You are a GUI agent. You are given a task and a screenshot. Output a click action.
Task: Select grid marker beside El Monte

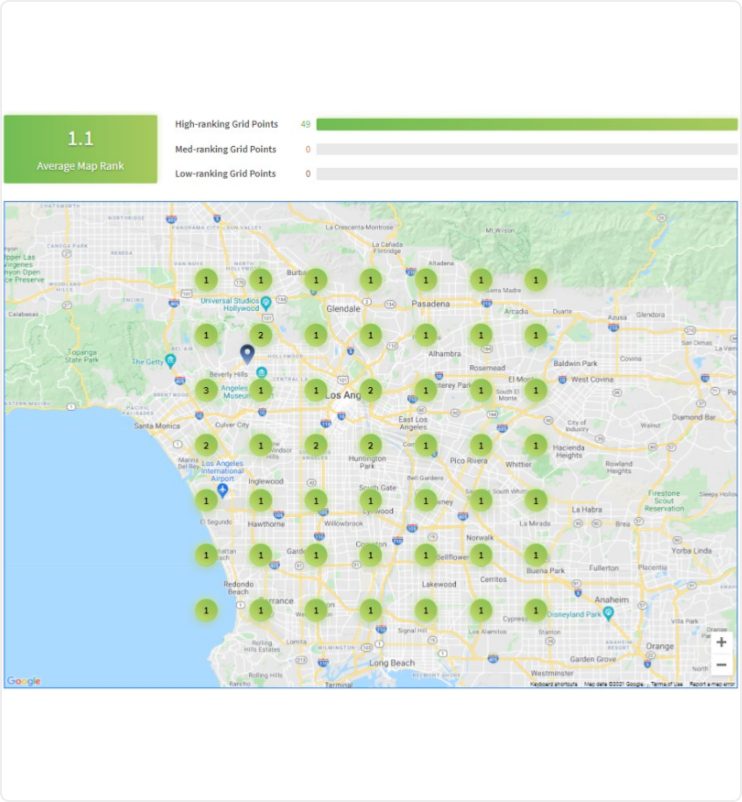click(x=536, y=390)
